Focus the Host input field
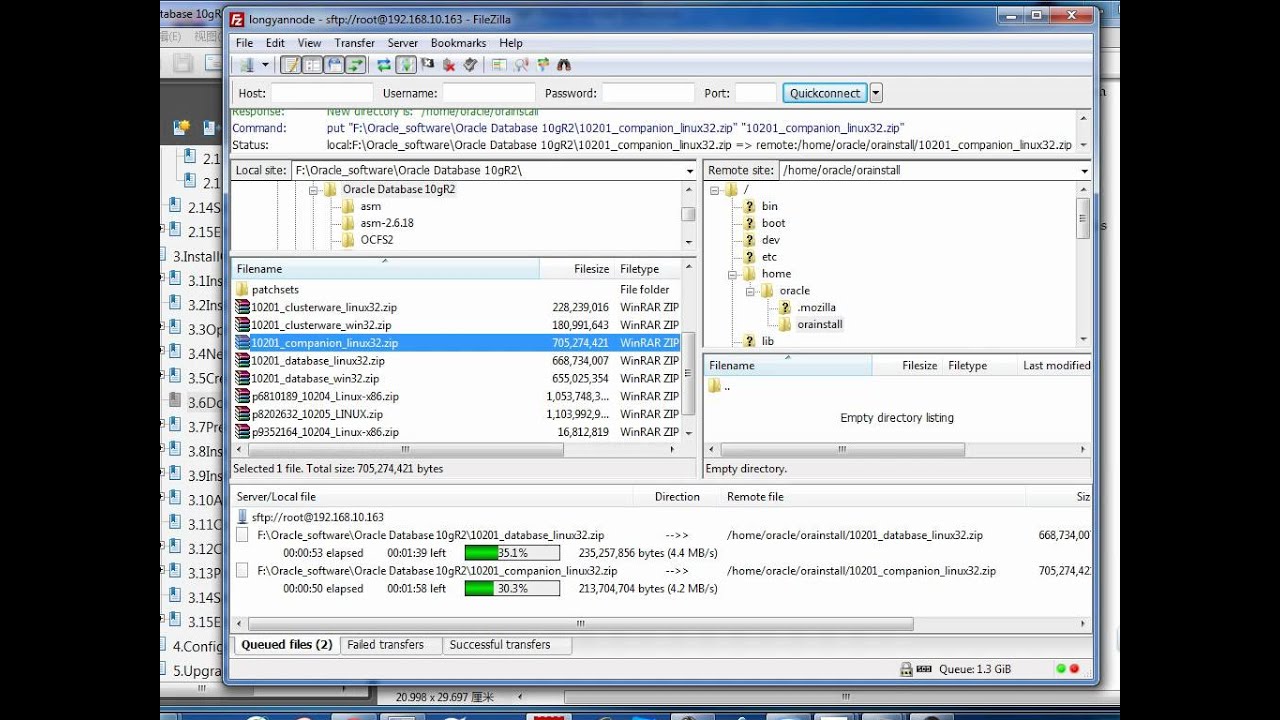1280x720 pixels. pos(322,93)
